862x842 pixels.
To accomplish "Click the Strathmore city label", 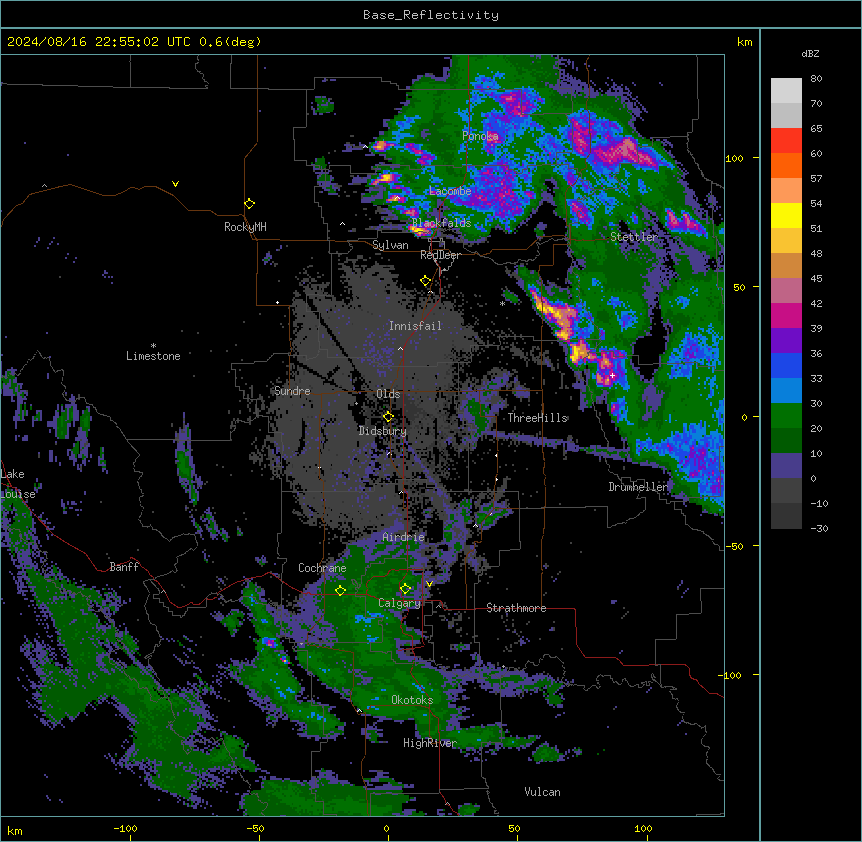I will tap(516, 608).
